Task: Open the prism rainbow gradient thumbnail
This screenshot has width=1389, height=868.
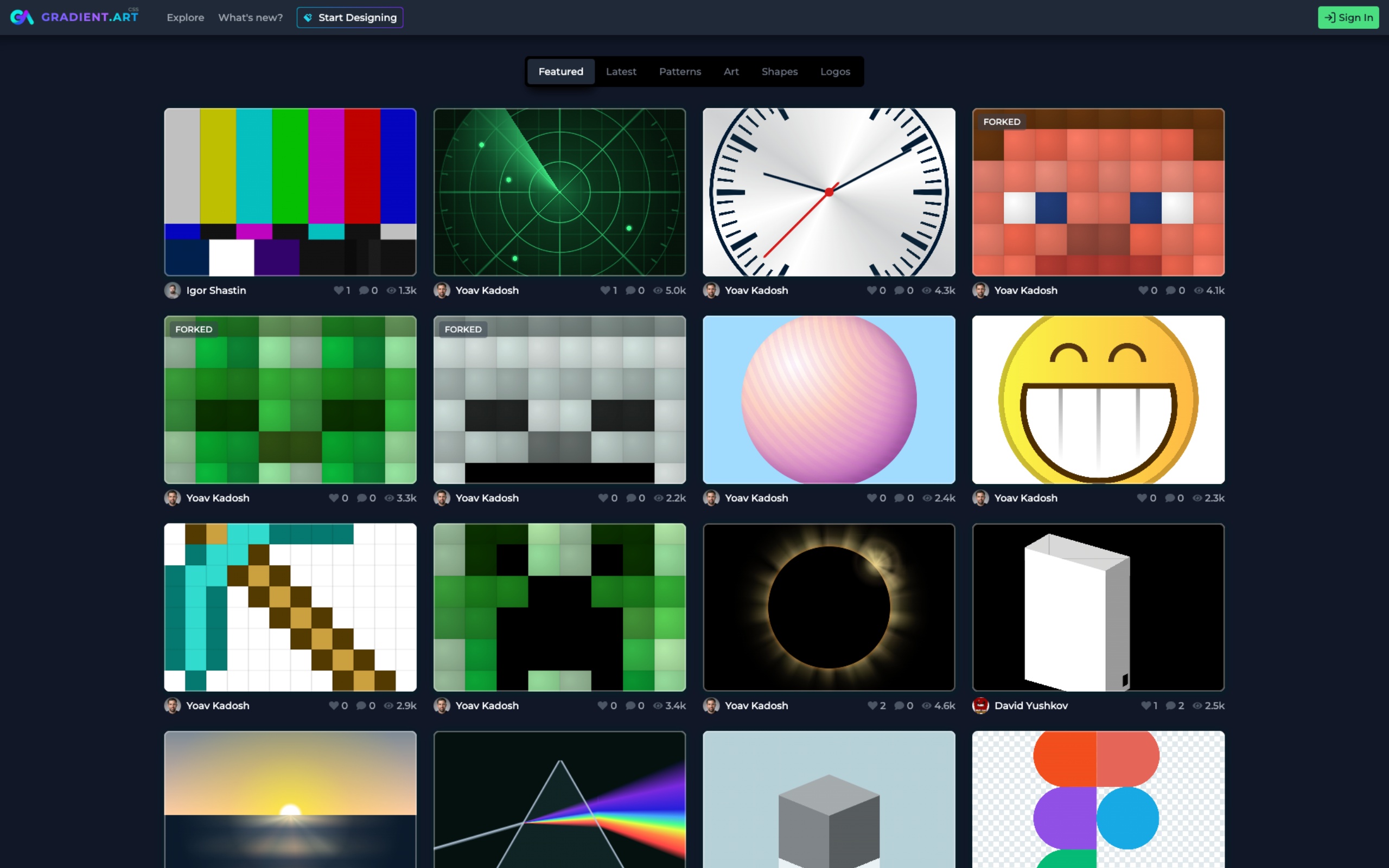Action: 559,799
